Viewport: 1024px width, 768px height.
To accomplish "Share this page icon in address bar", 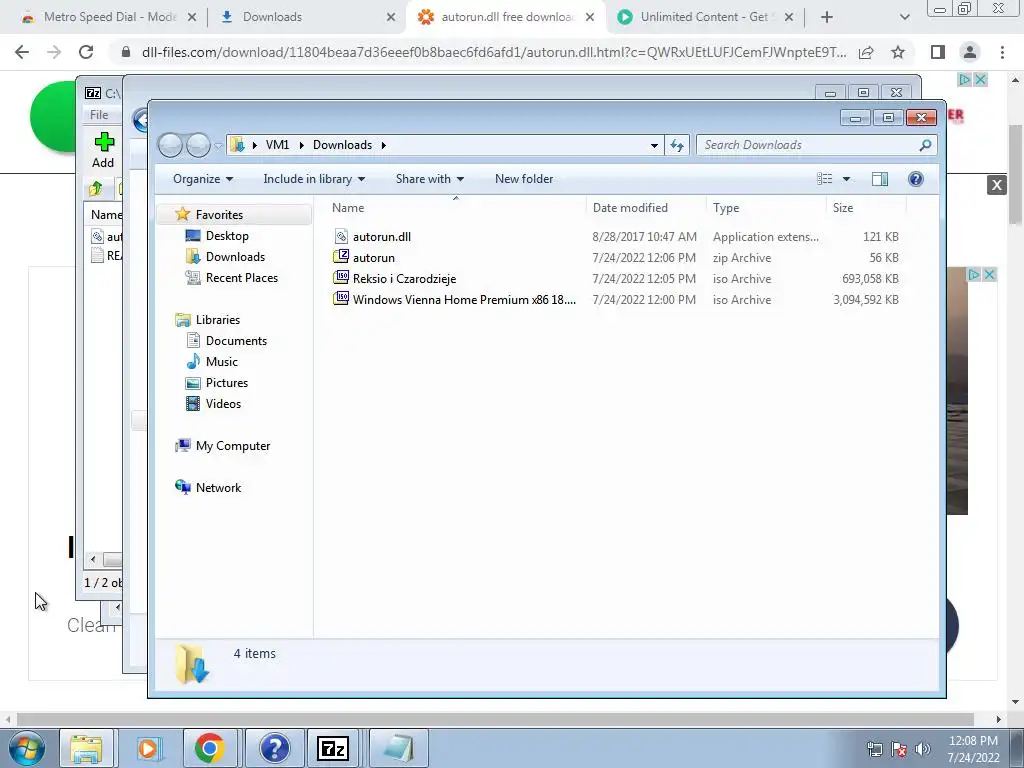I will (866, 52).
